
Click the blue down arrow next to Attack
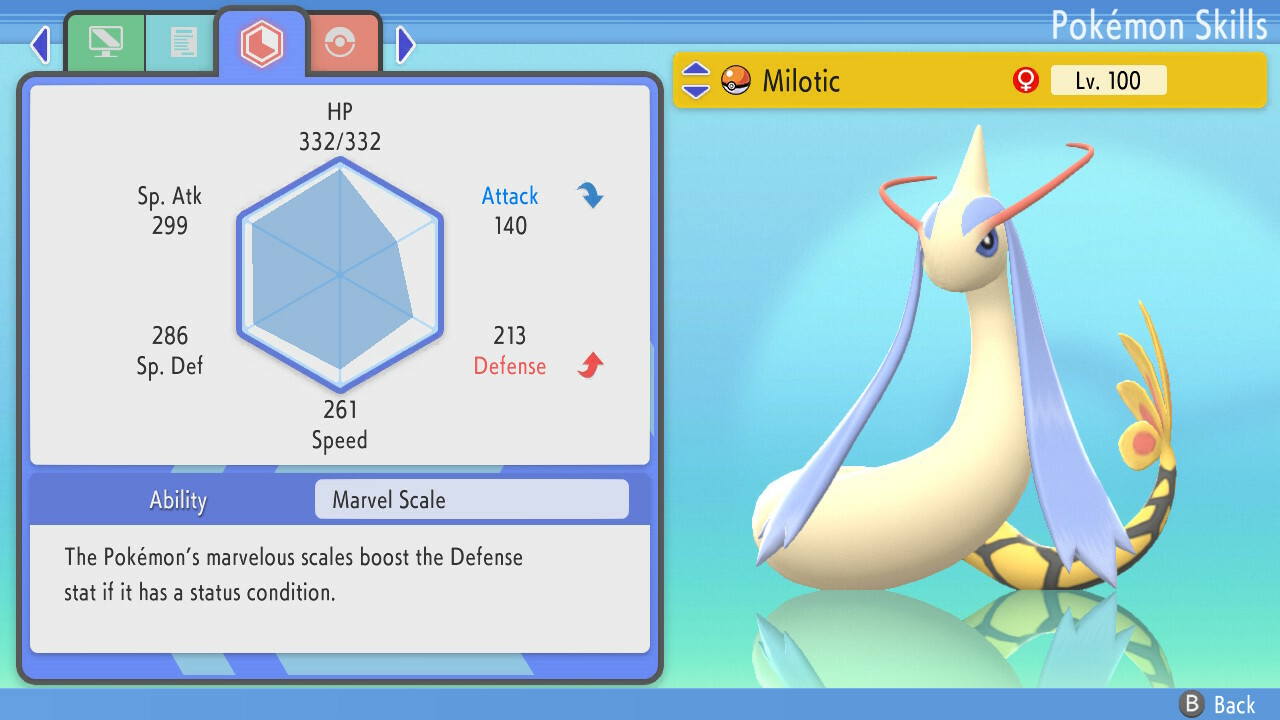pos(590,195)
